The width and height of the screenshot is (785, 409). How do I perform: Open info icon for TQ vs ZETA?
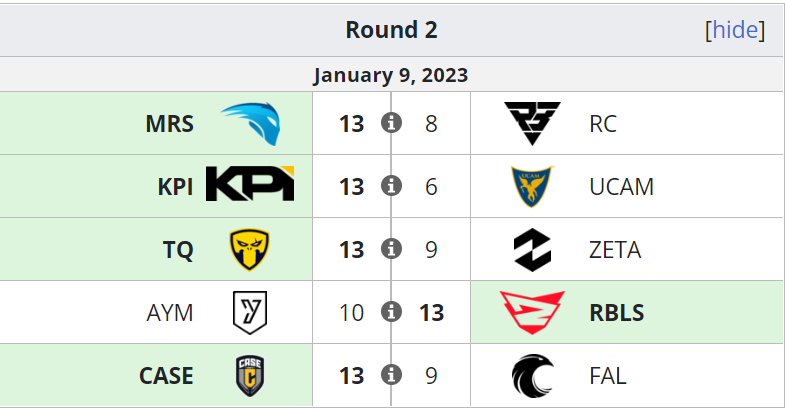point(391,249)
